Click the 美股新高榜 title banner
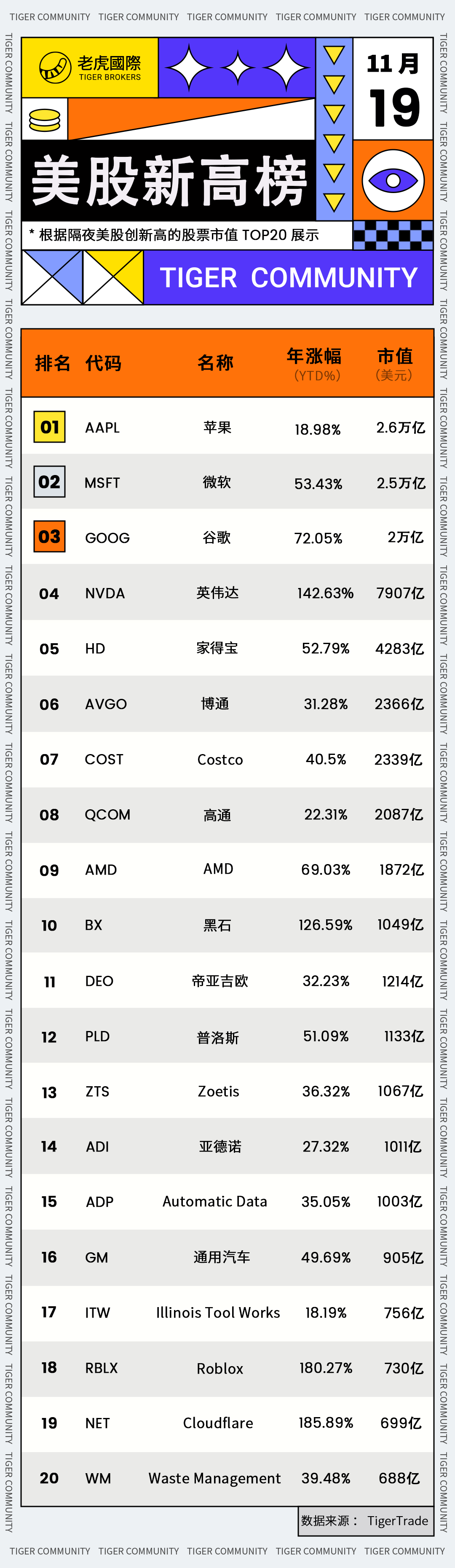 169,180
